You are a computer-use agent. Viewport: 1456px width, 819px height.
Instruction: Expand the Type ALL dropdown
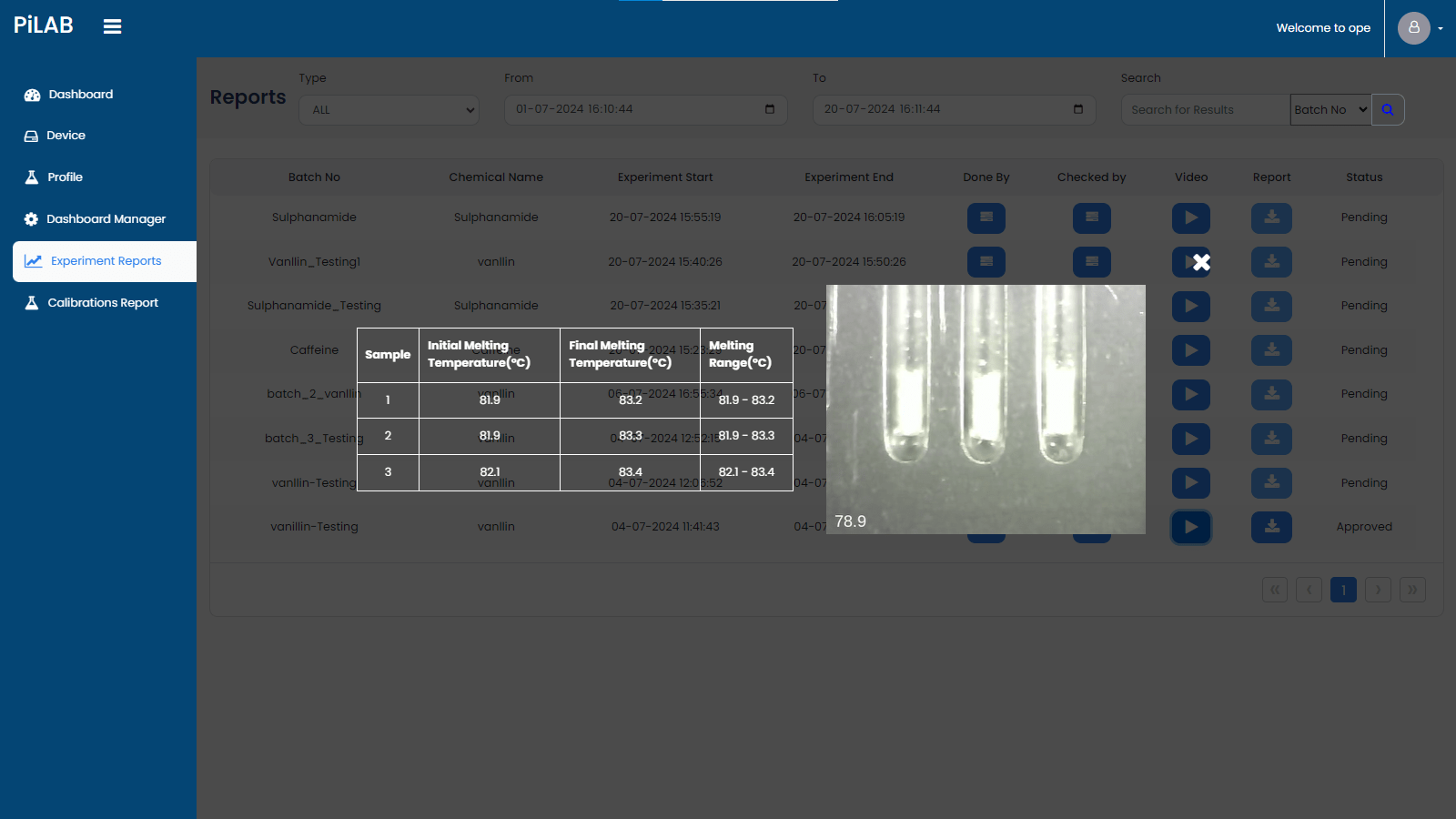389,110
